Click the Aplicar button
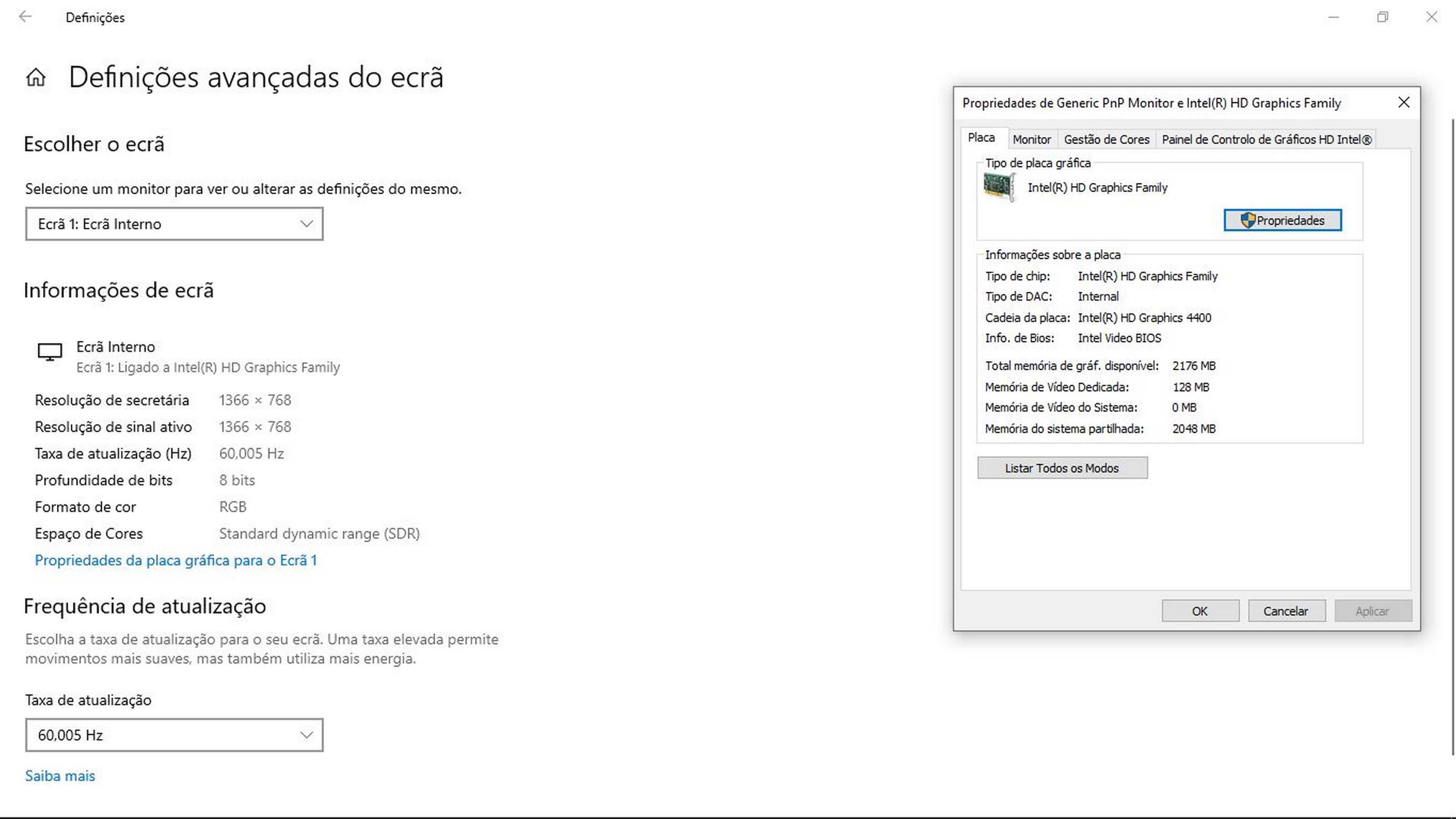1456x819 pixels. pos(1373,611)
